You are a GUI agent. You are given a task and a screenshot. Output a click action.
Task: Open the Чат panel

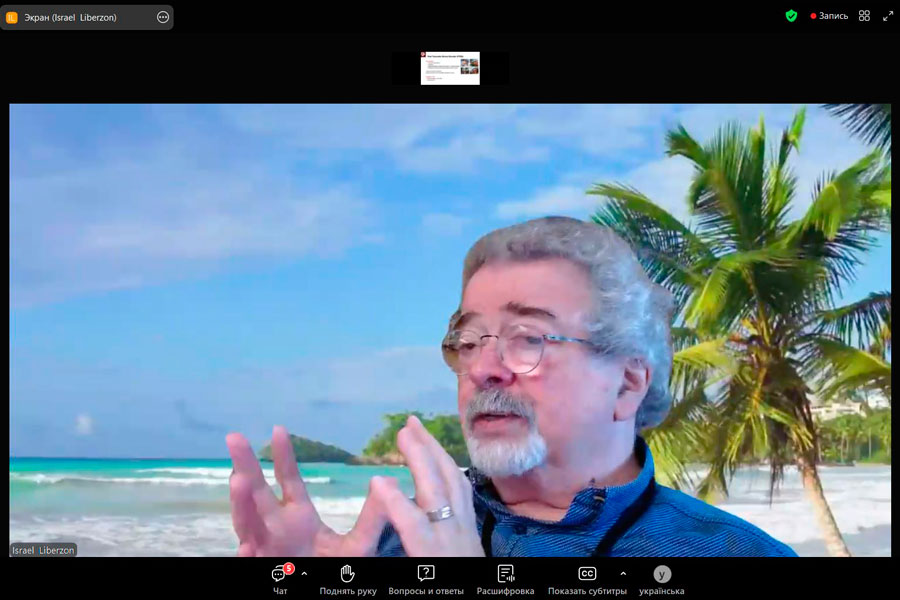pyautogui.click(x=280, y=579)
